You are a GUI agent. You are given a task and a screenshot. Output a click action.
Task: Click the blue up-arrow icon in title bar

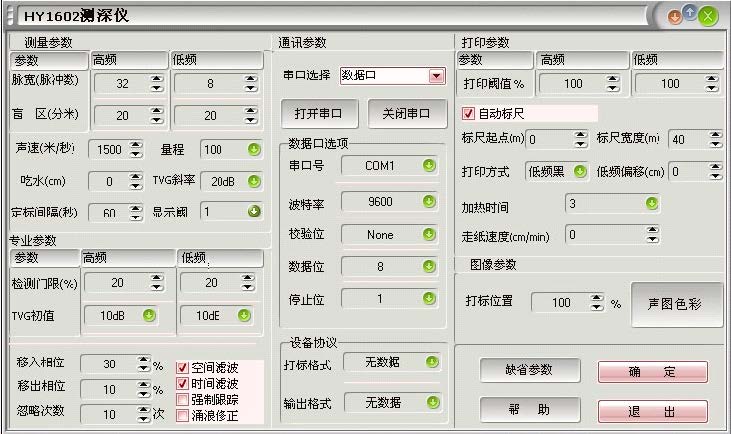(690, 12)
